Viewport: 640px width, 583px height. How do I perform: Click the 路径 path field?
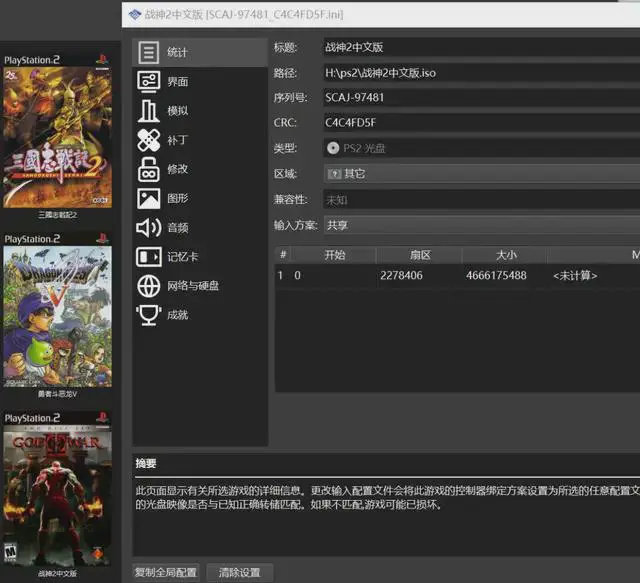pyautogui.click(x=482, y=73)
